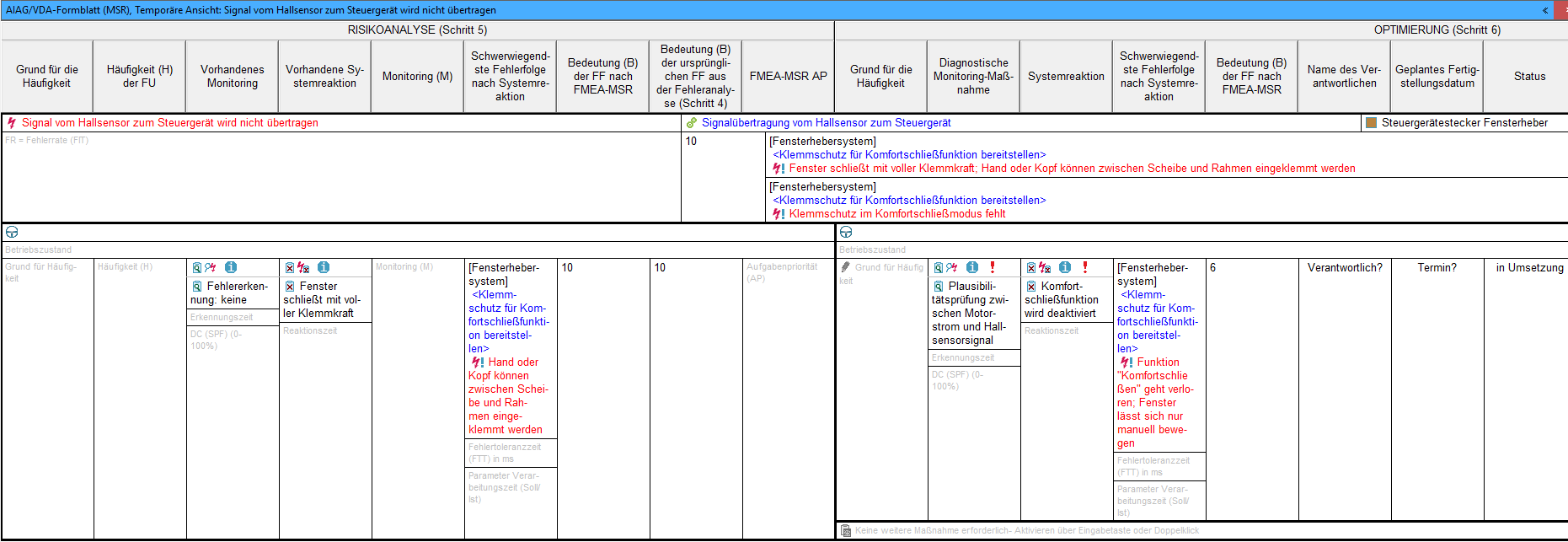Click 'Keine weitere Maßnahme erforderlich' hint row
The height and width of the screenshot is (542, 1568).
click(x=1202, y=531)
